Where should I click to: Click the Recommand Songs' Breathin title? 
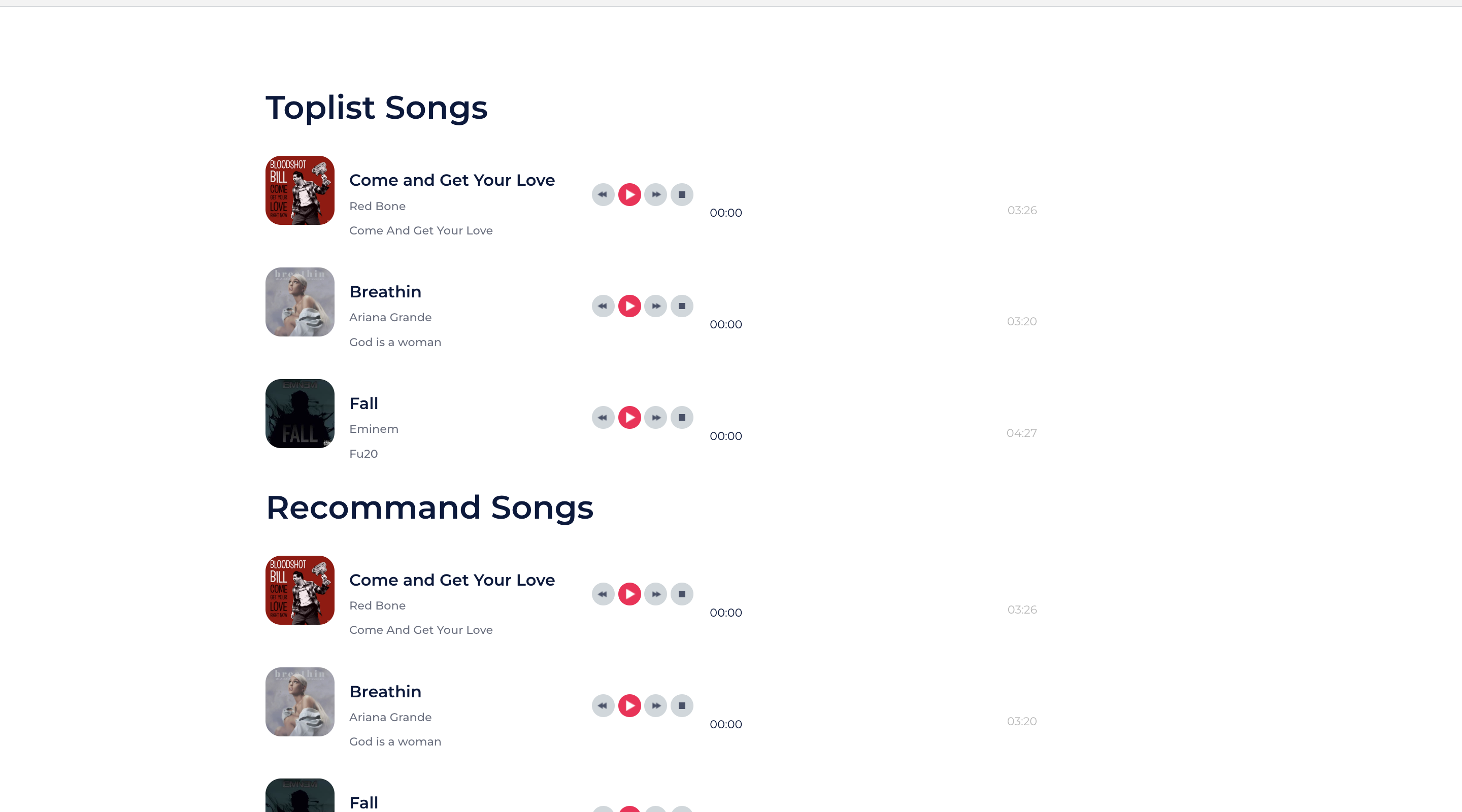click(385, 692)
